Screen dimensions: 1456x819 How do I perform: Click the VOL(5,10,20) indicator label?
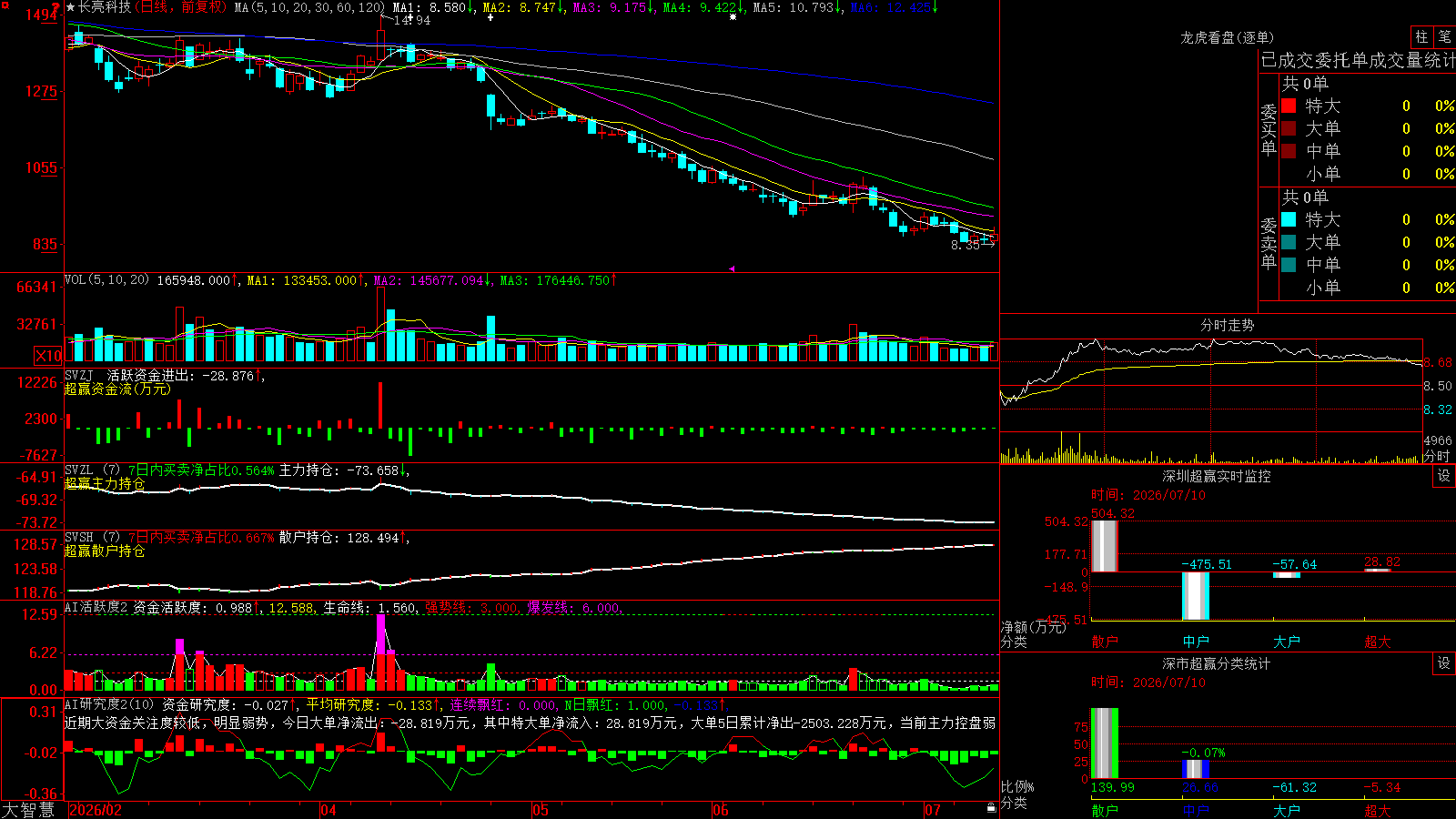[107, 280]
